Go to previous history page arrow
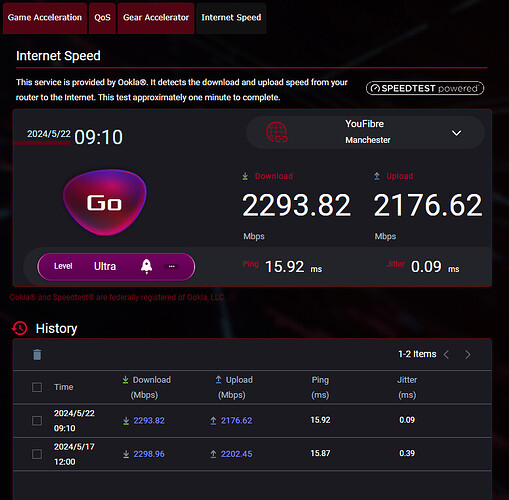The height and width of the screenshot is (500, 509). tap(447, 354)
